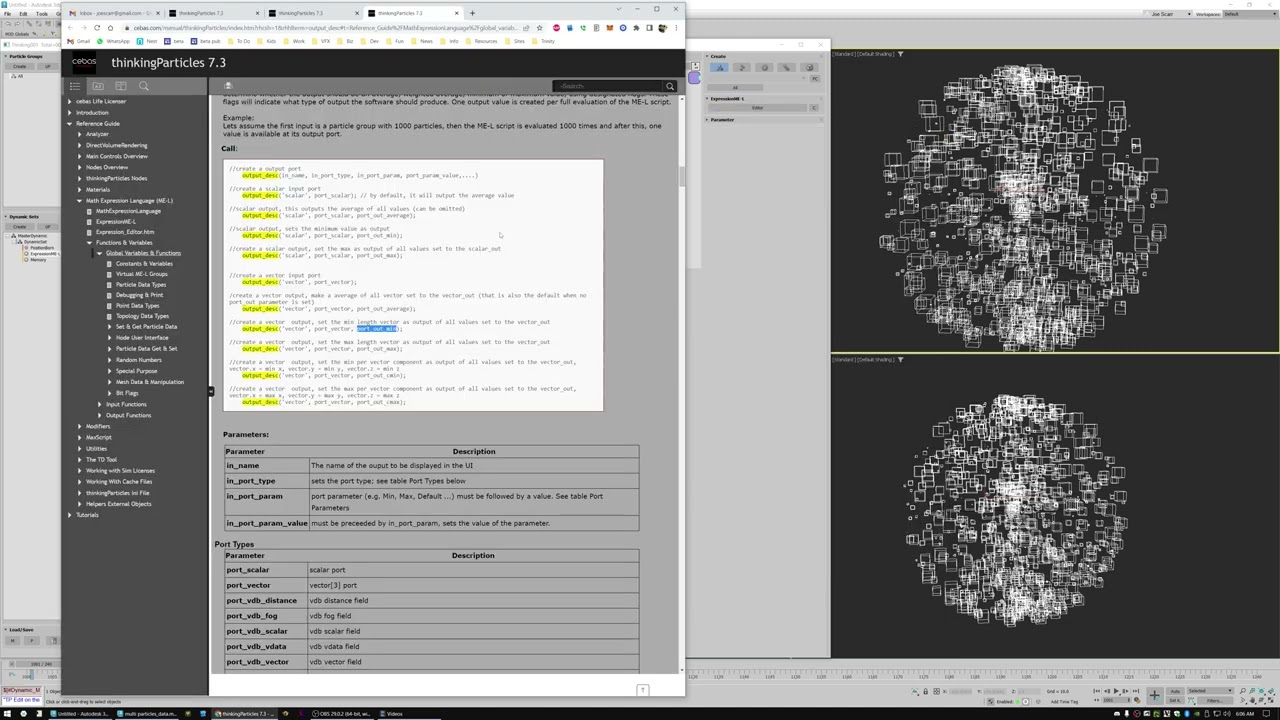
Task: Expand the Tutorials section
Action: tap(70, 515)
